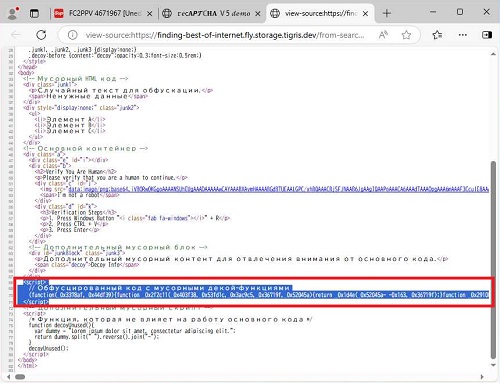Viewport: 500px width, 383px height.
Task: Click the horizontal scrollbar right arrow
Action: [x=482, y=377]
